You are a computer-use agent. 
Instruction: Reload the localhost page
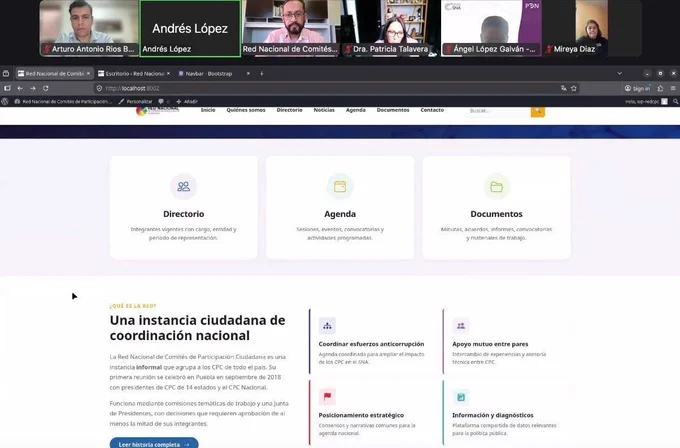pyautogui.click(x=46, y=88)
